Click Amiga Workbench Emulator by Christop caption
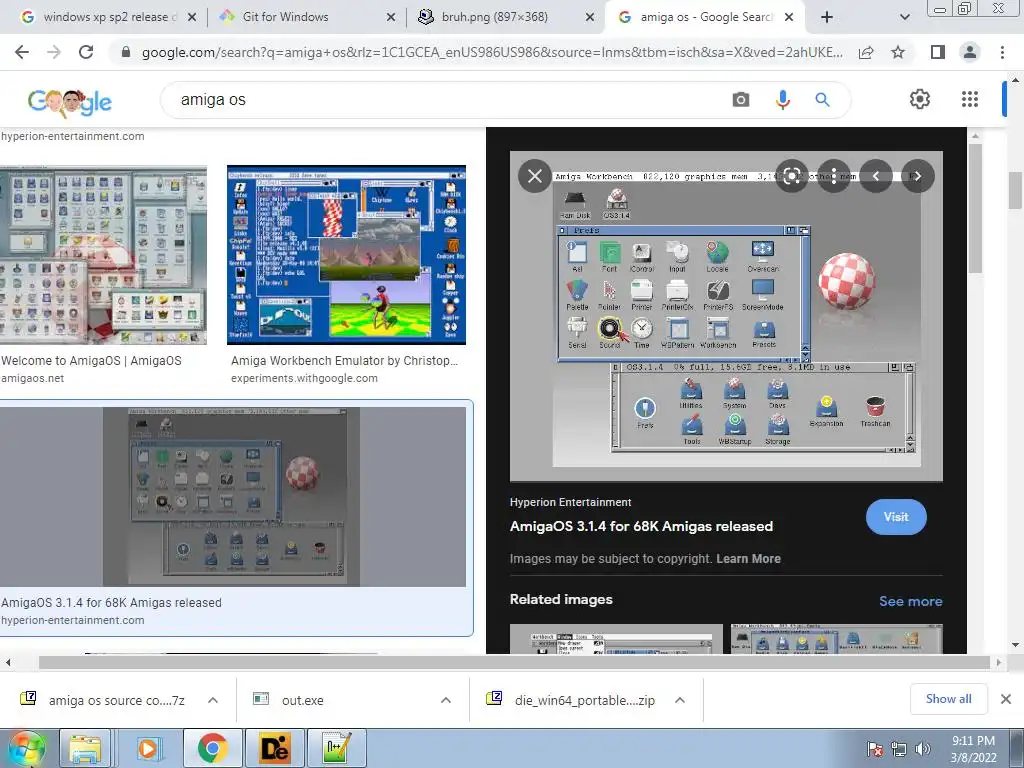Screen dimensions: 1024x768 344,360
